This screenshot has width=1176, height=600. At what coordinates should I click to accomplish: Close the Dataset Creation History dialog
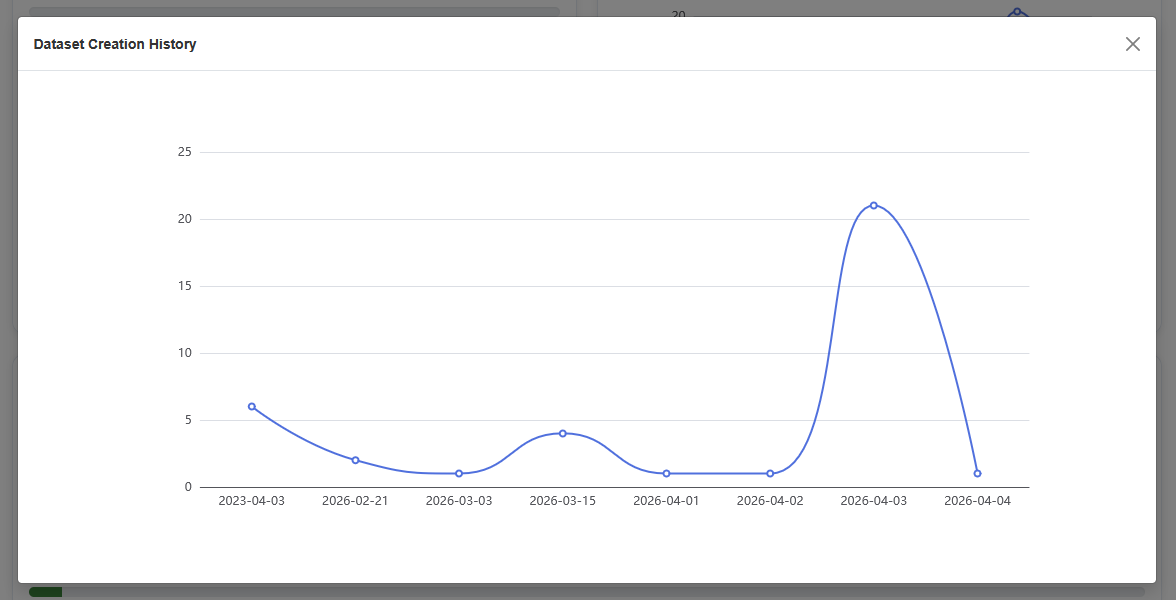coord(1132,44)
